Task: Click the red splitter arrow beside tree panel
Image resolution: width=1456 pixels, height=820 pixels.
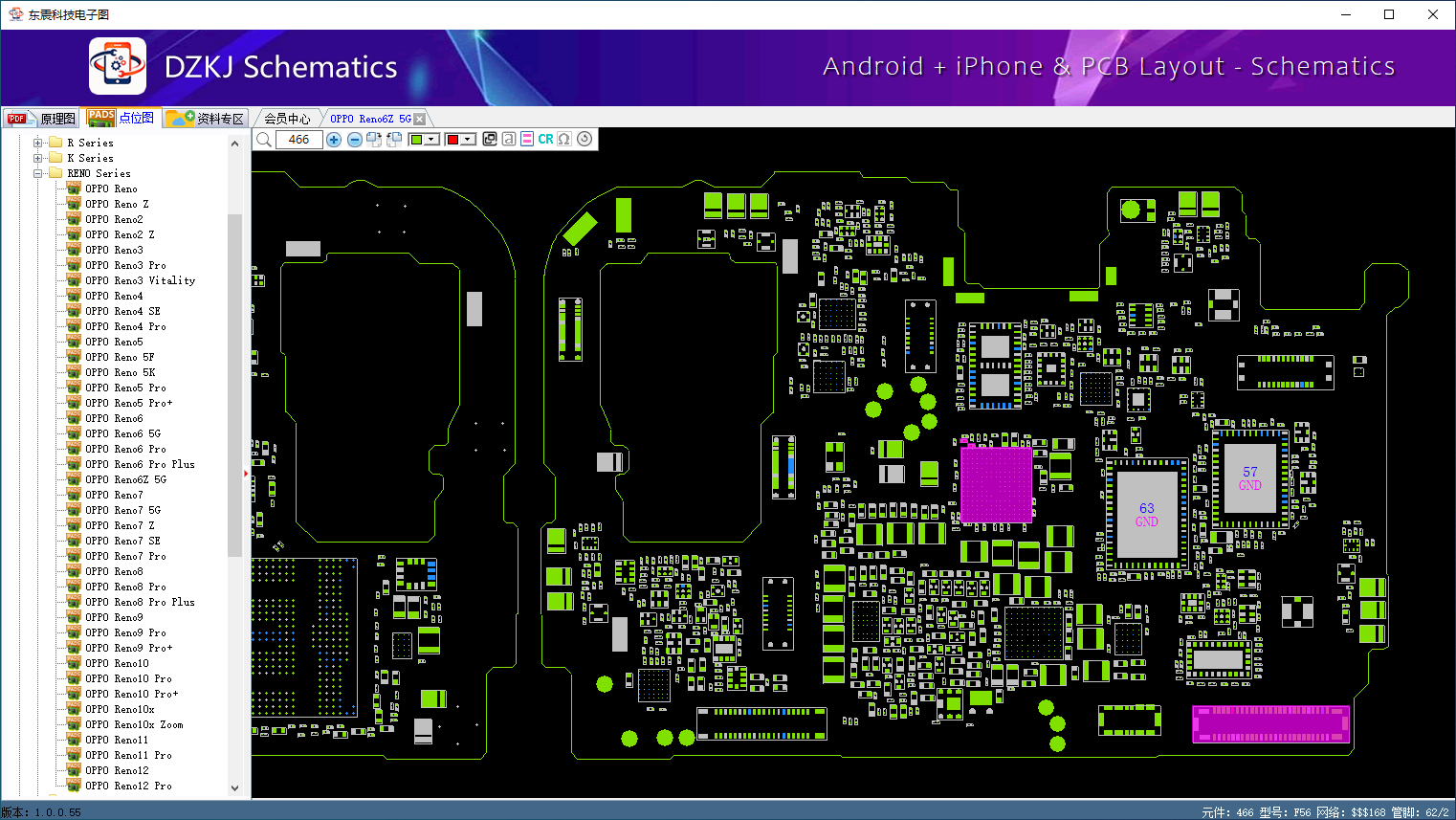Action: pyautogui.click(x=246, y=473)
